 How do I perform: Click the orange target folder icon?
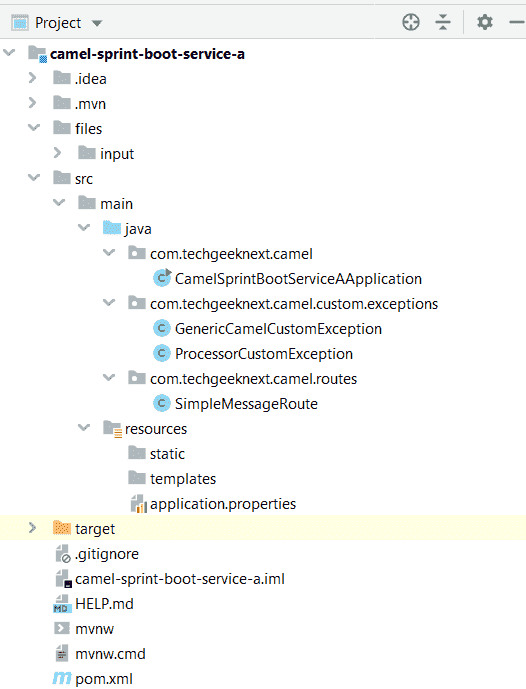62,527
